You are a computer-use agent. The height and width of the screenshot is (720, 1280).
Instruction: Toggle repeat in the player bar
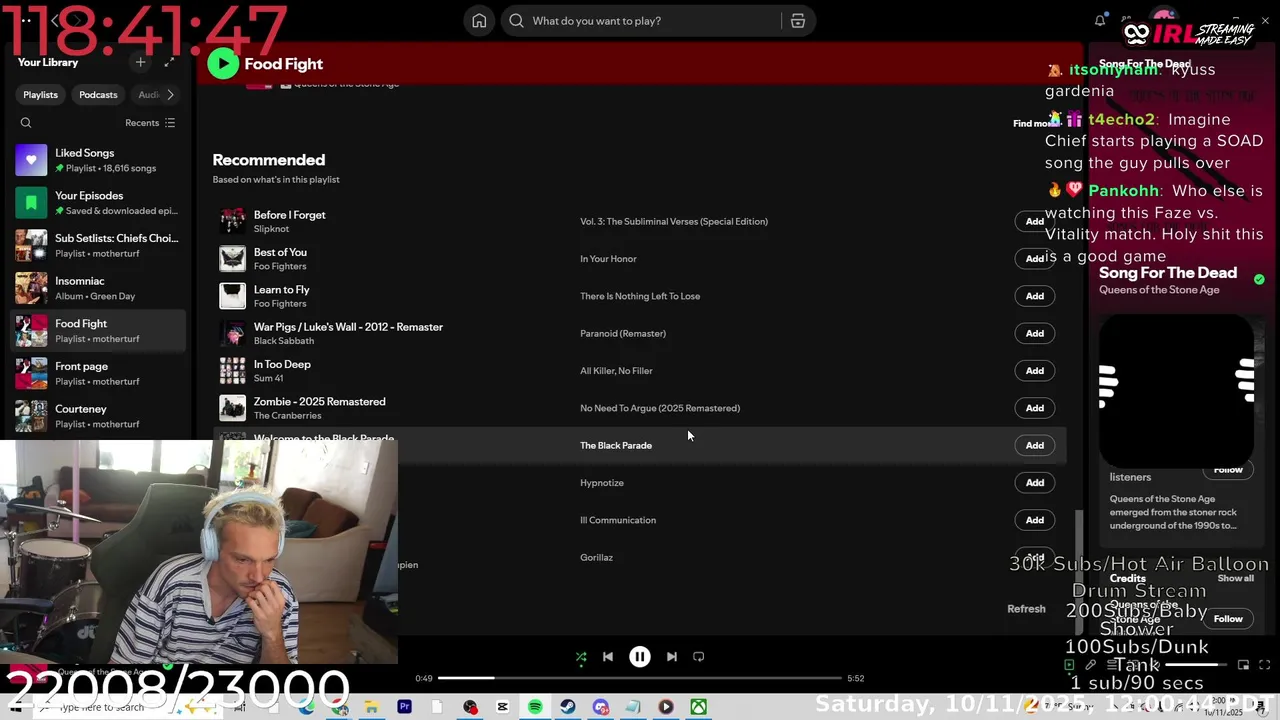point(699,657)
